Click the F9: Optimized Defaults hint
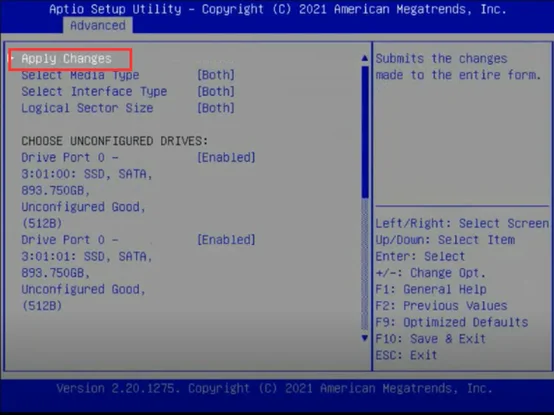The image size is (554, 415). (x=452, y=322)
